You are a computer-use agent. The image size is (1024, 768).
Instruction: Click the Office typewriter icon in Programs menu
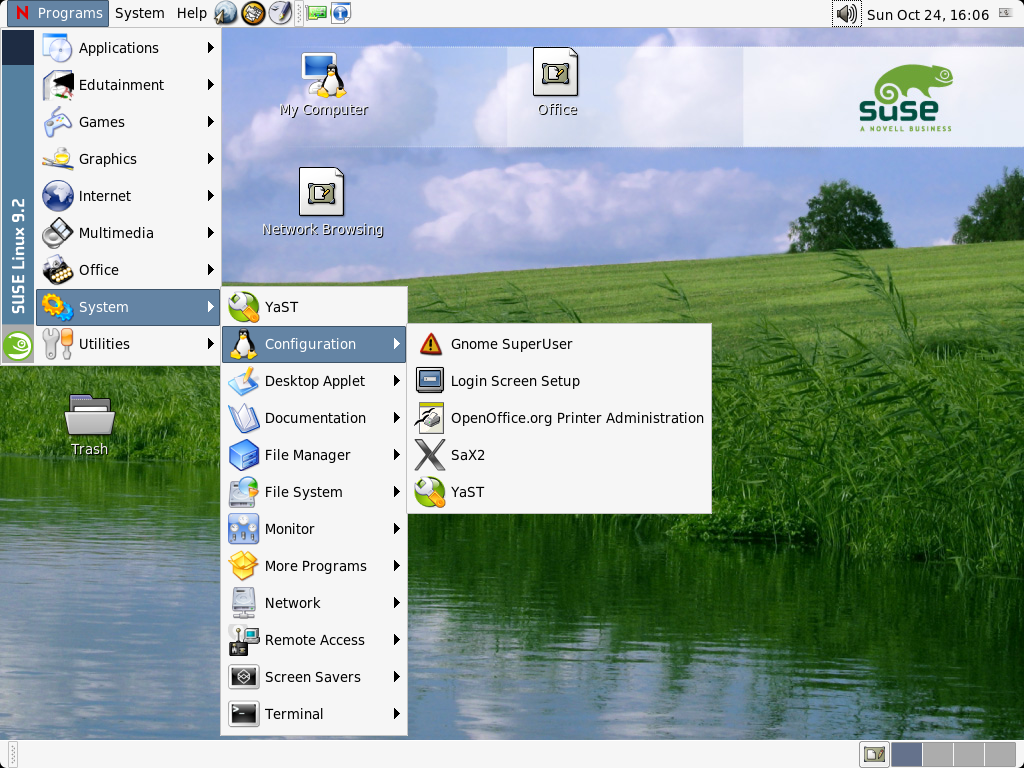click(57, 270)
